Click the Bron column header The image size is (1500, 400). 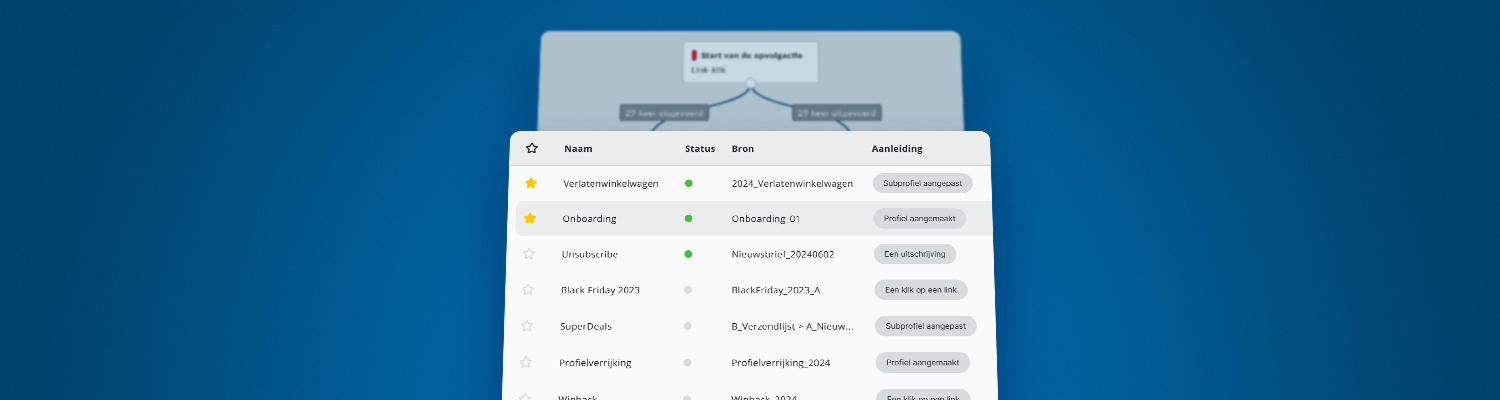pos(743,149)
